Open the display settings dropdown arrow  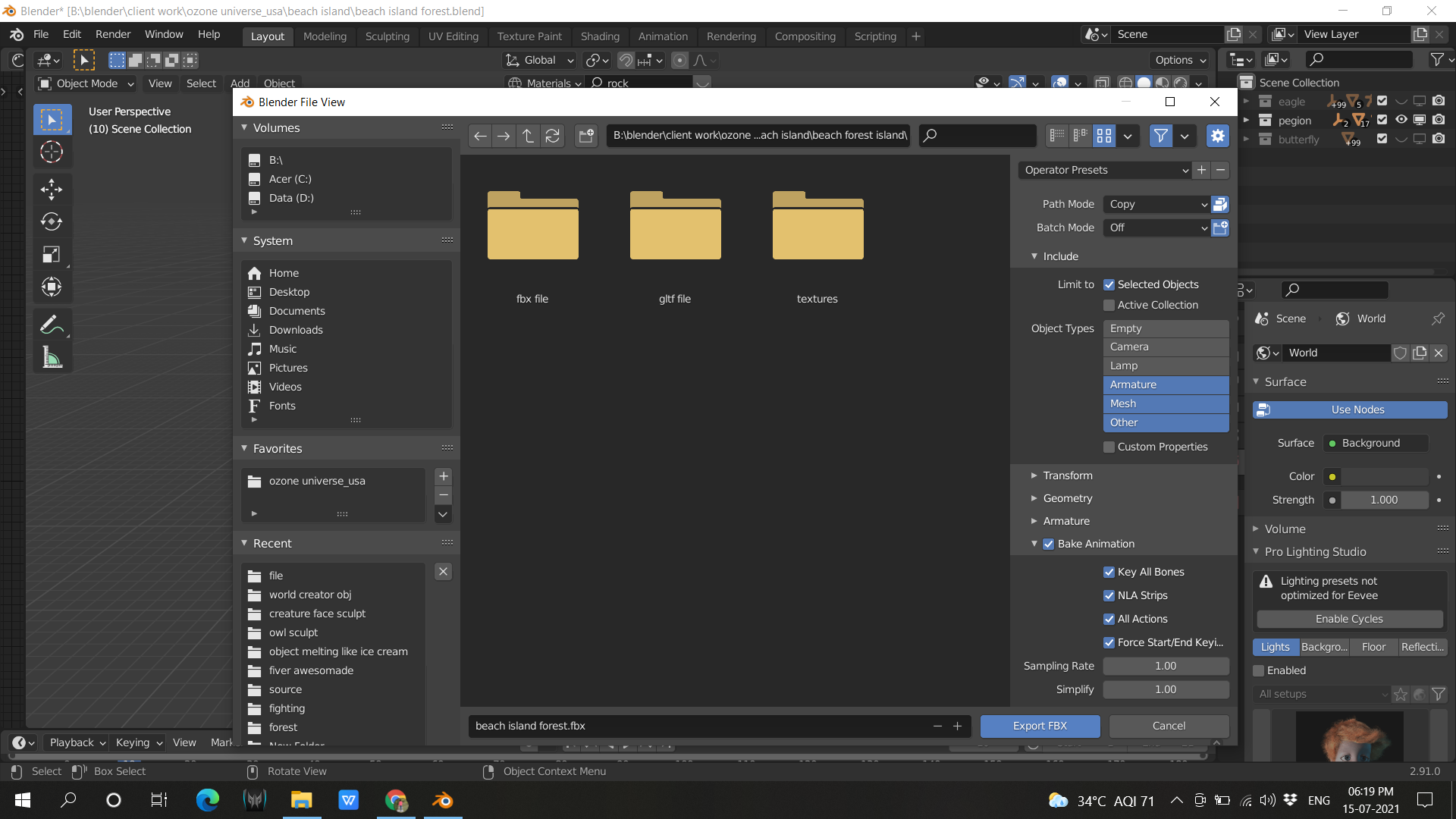point(1128,136)
